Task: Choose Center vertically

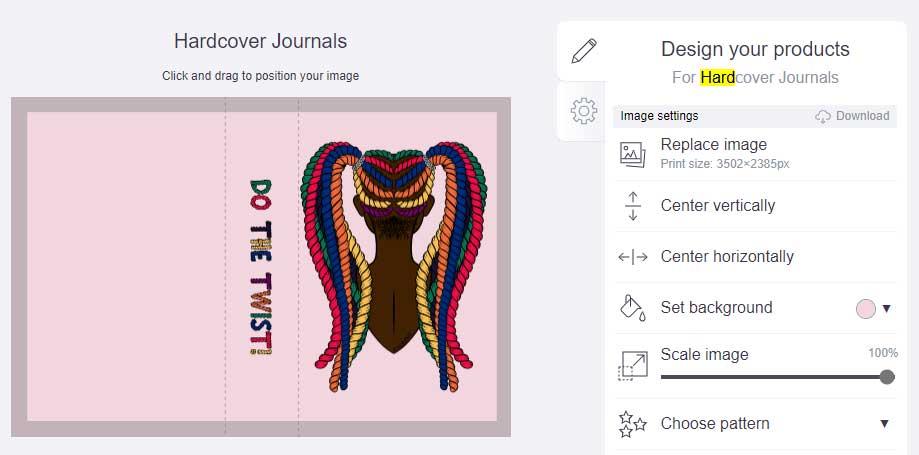Action: (x=717, y=206)
